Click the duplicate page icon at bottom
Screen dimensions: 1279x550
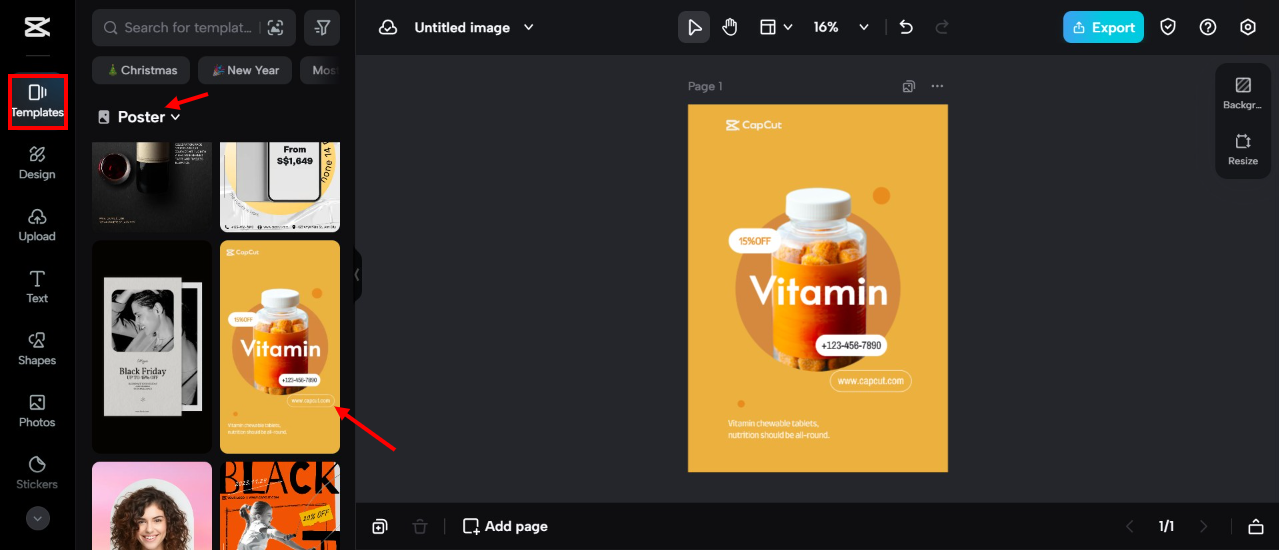[380, 526]
